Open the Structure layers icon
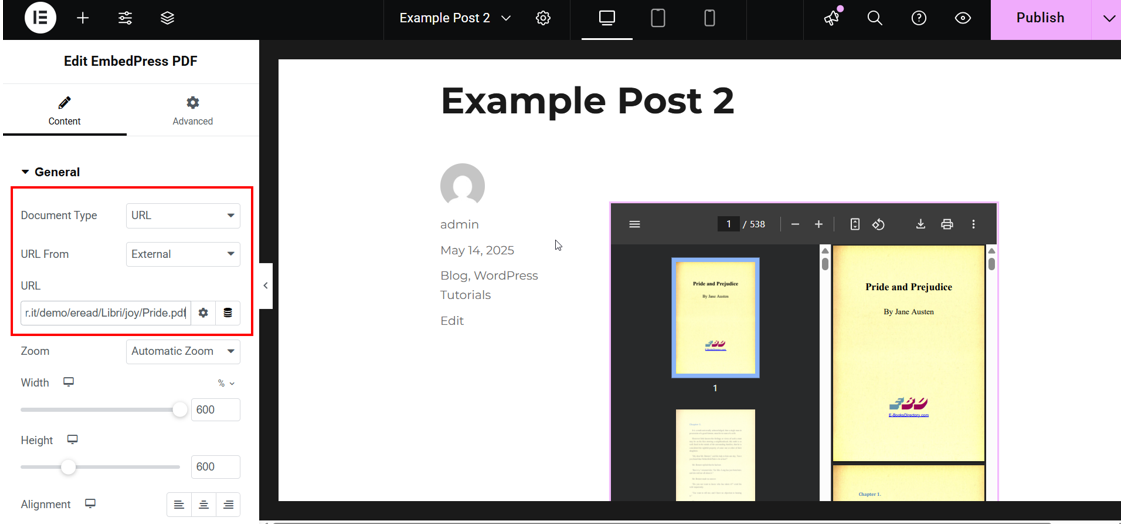Viewport: 1121px width, 527px height. [x=167, y=18]
